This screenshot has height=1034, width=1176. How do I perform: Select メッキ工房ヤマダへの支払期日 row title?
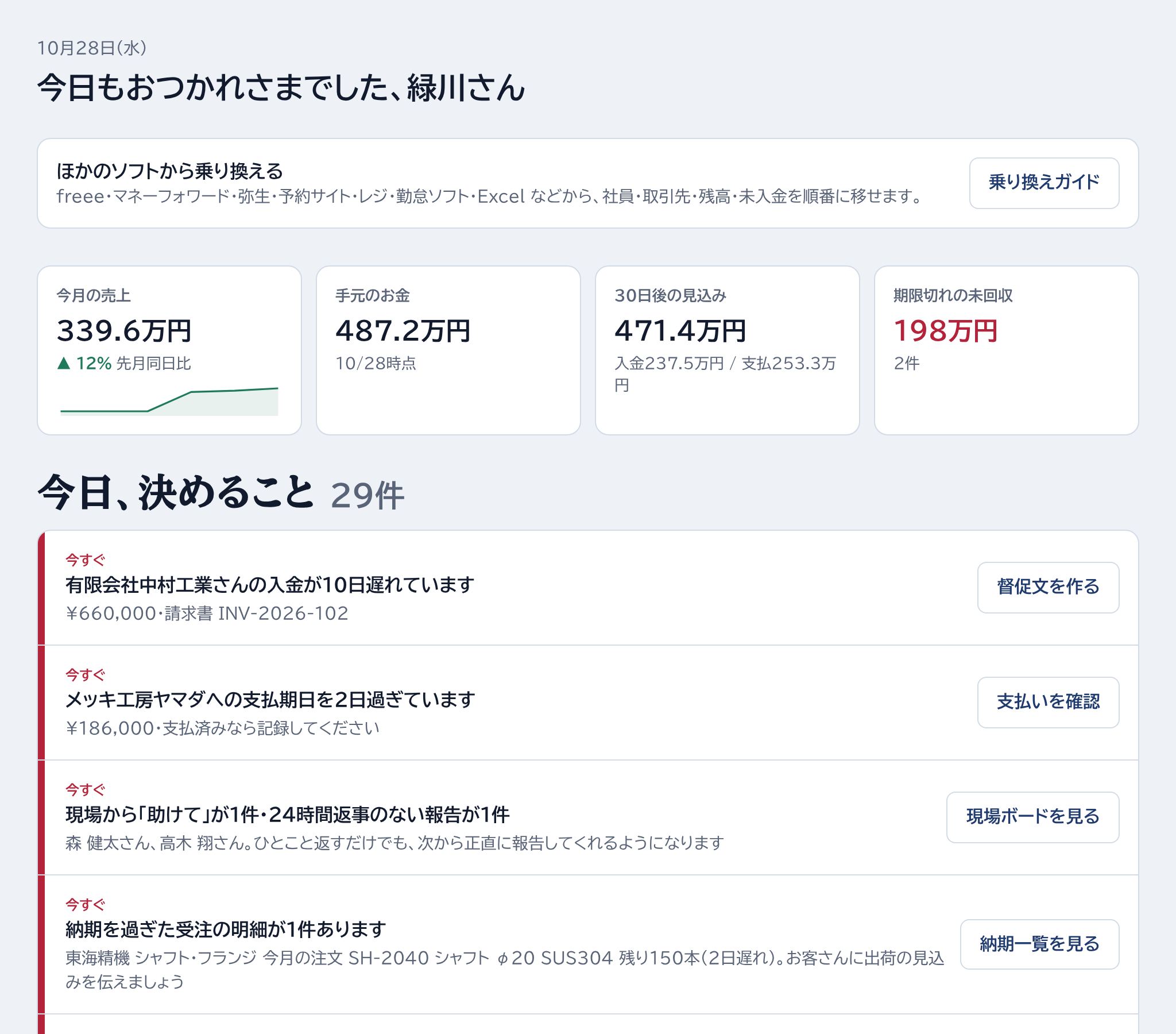(x=270, y=700)
